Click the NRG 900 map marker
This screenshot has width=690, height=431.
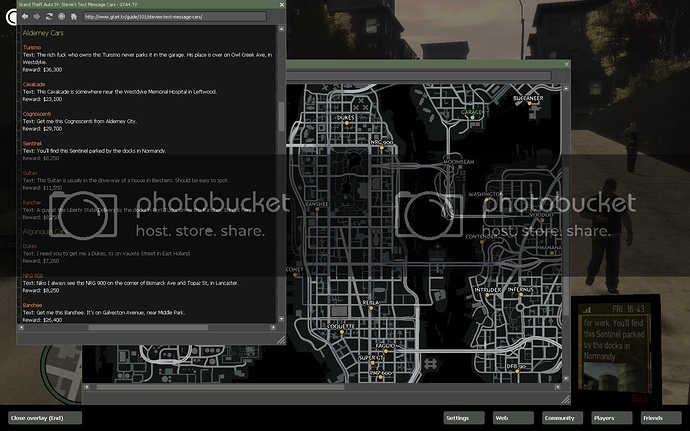(x=384, y=148)
